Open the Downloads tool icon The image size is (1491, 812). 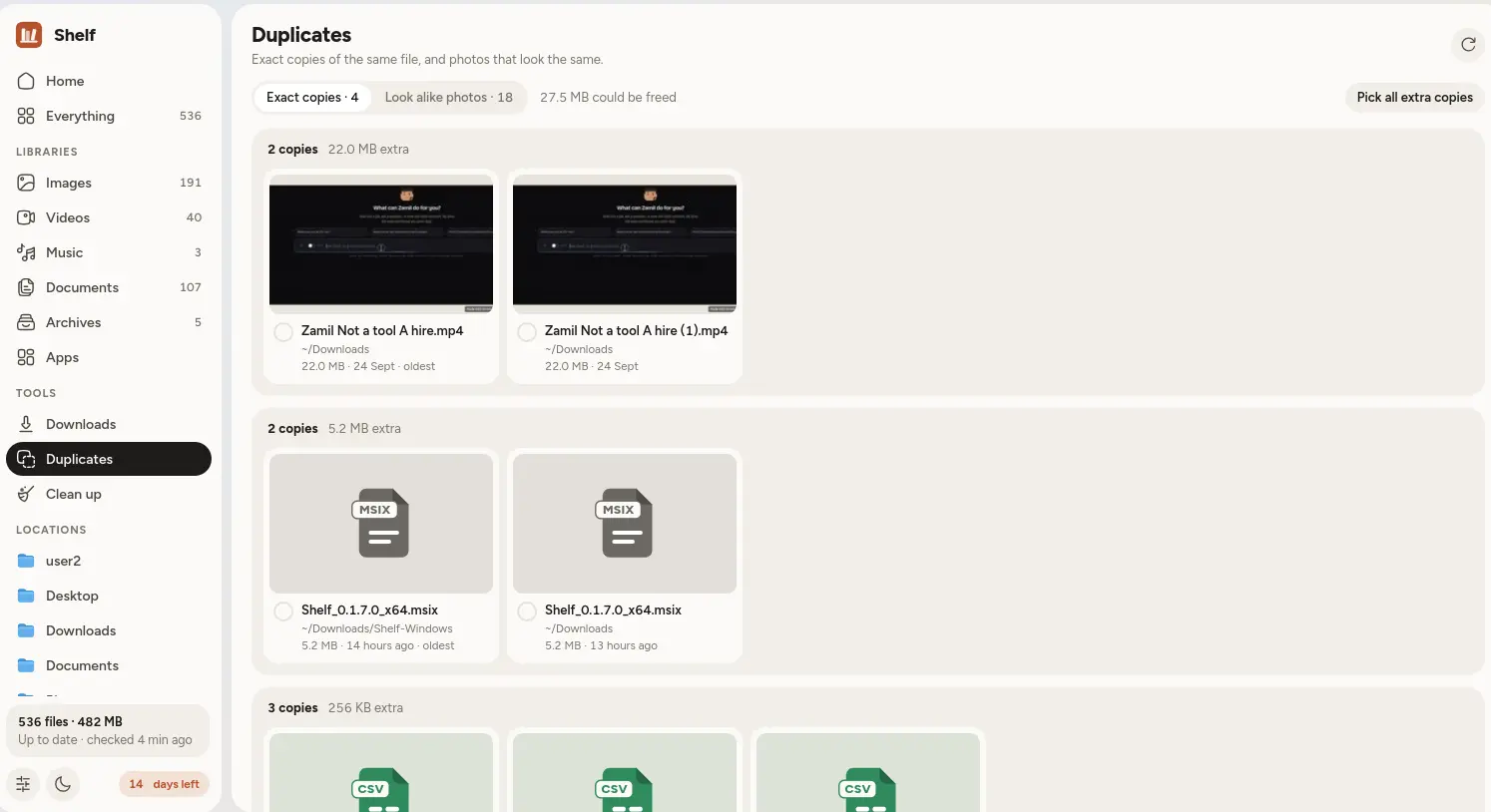[x=26, y=424]
